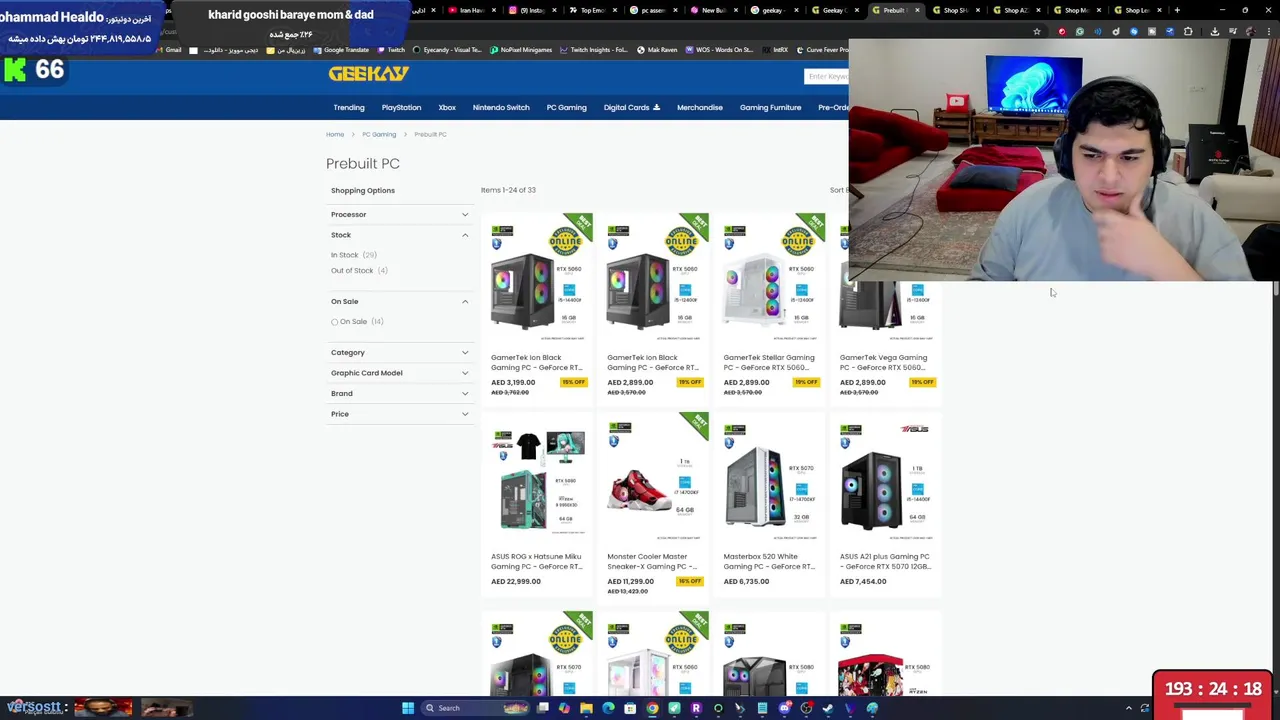
Task: Expand the Graphic Card Model filter
Action: coord(399,373)
